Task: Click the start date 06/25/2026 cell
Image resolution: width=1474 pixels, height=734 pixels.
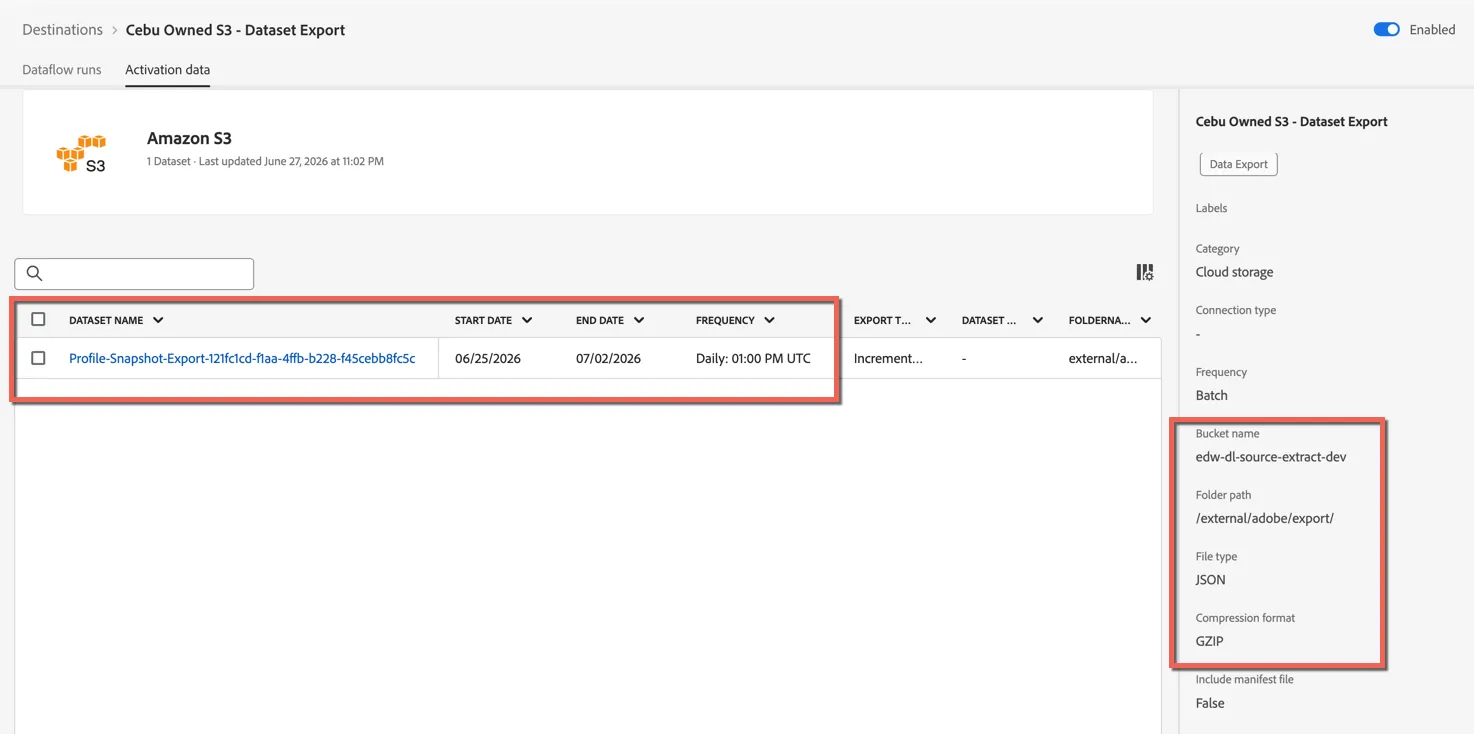Action: pos(488,358)
